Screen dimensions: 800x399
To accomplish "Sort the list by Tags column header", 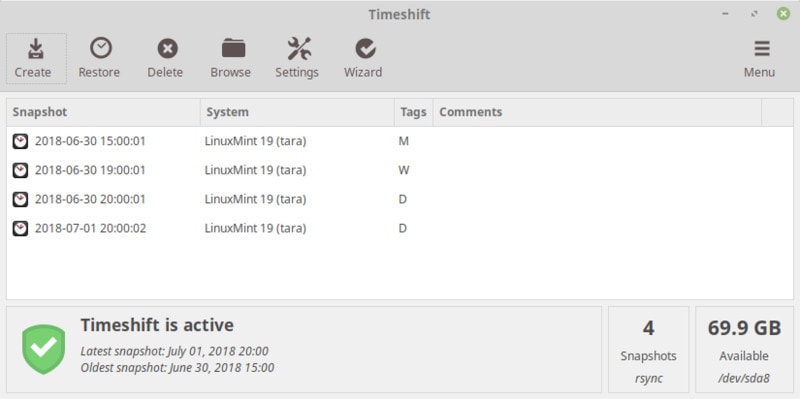I will 413,112.
